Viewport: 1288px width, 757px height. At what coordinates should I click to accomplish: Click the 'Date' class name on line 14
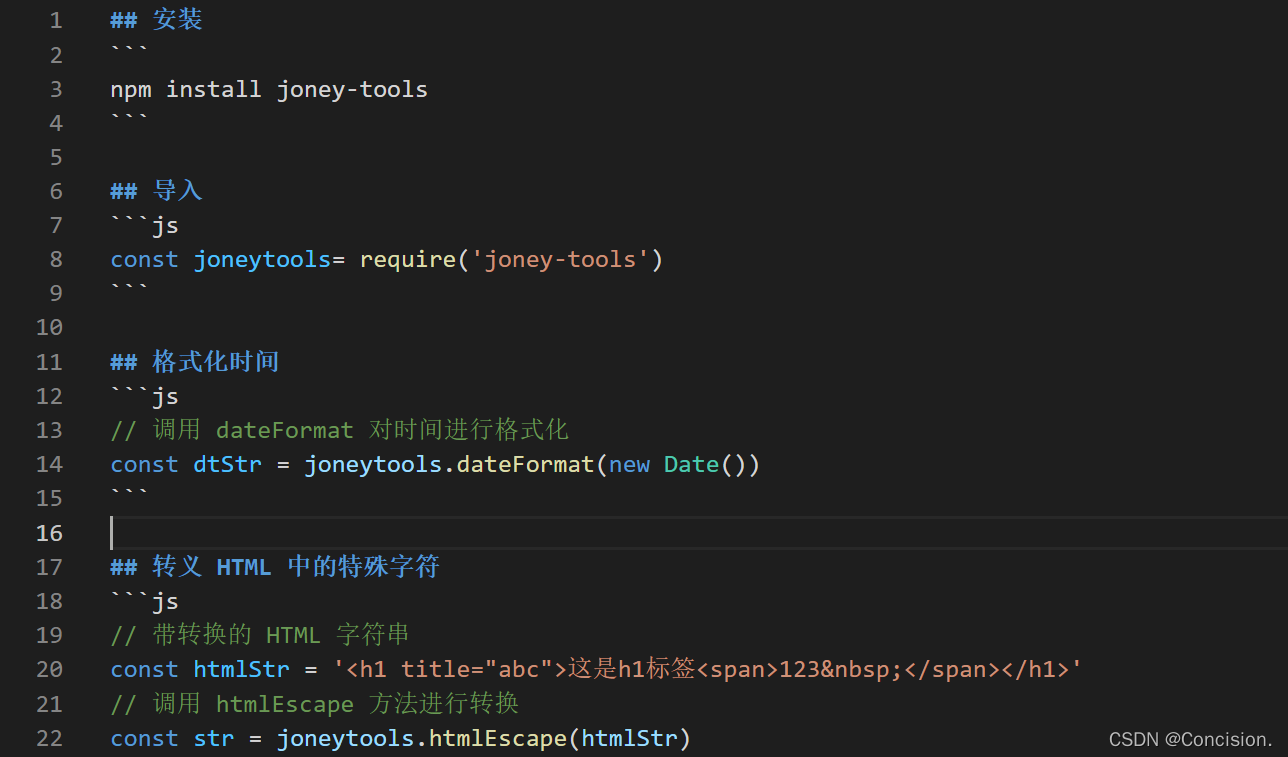(691, 464)
